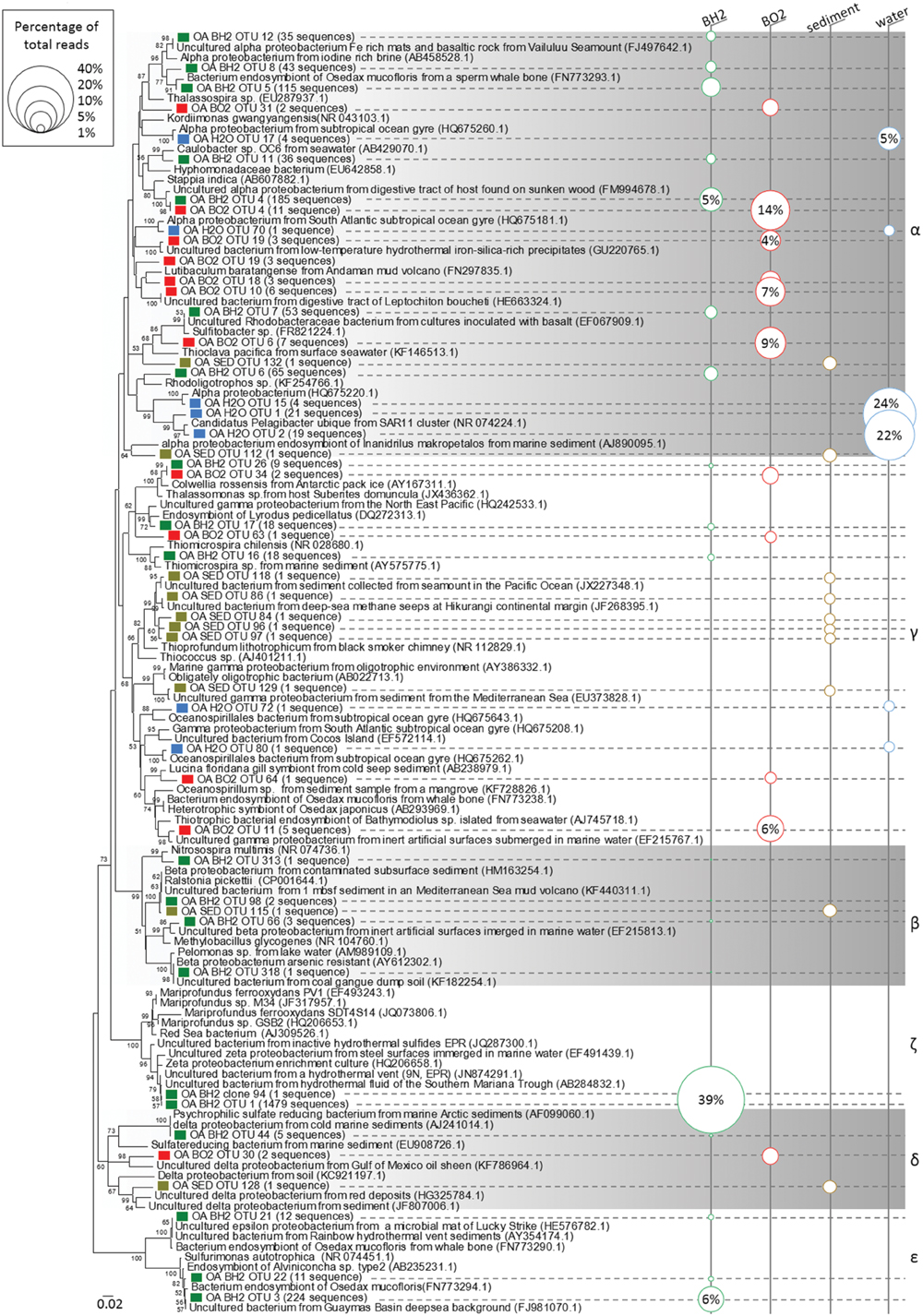Click the 'Percentage of total reads' legend title
The height and width of the screenshot is (1316, 923).
56,35
